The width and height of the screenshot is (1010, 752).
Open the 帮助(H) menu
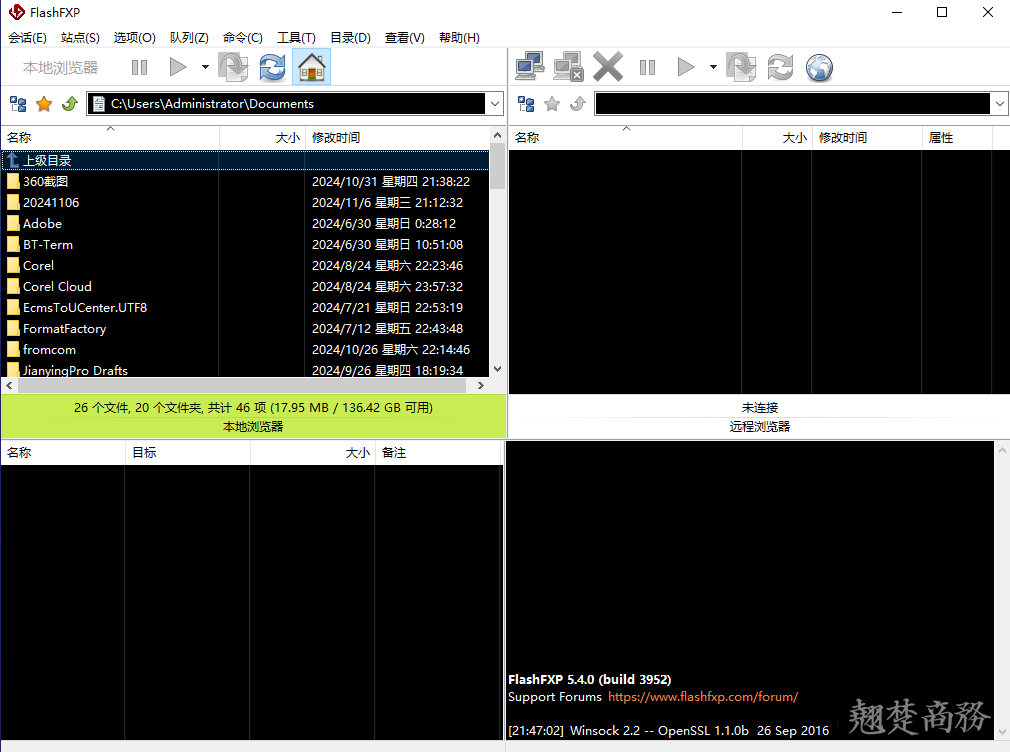coord(459,37)
